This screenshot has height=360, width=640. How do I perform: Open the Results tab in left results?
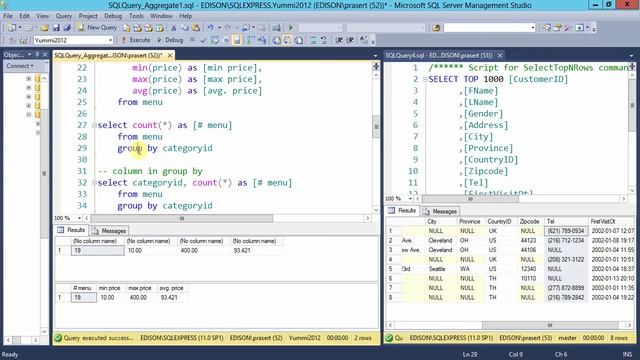(71, 230)
